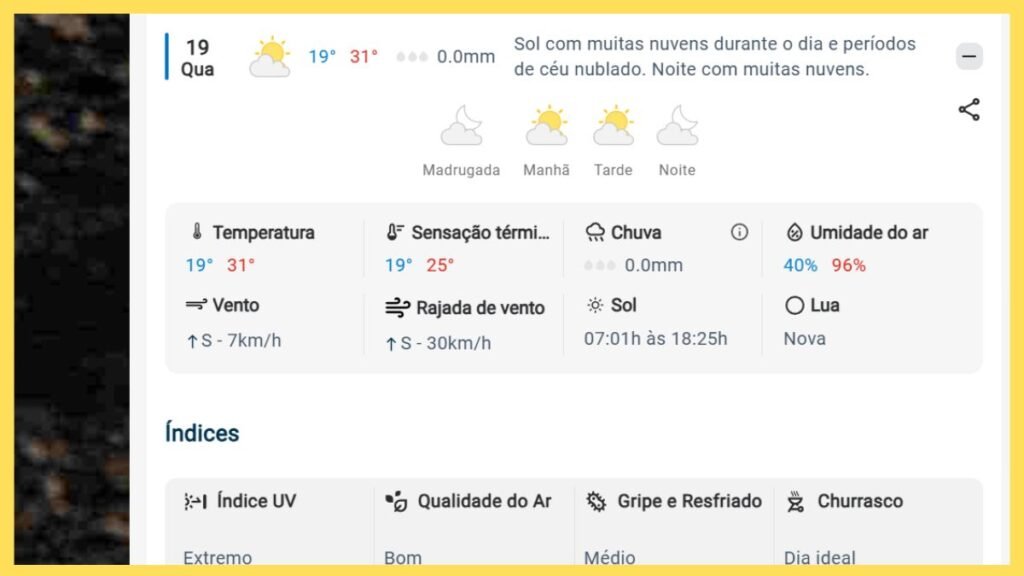The width and height of the screenshot is (1024, 576).
Task: Click the Lua new moon icon
Action: (x=794, y=305)
